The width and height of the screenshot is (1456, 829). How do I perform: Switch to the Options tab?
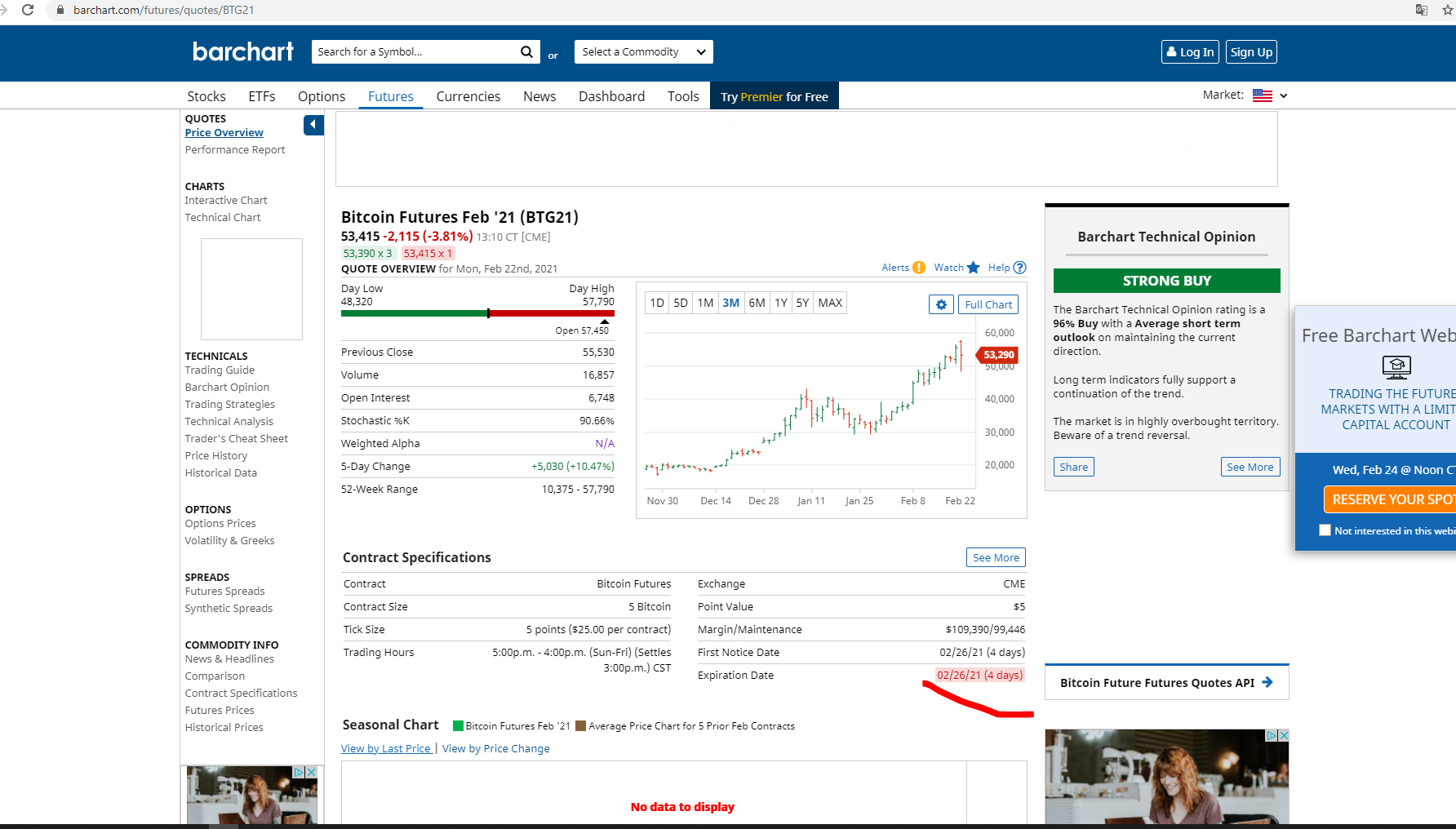pos(321,95)
